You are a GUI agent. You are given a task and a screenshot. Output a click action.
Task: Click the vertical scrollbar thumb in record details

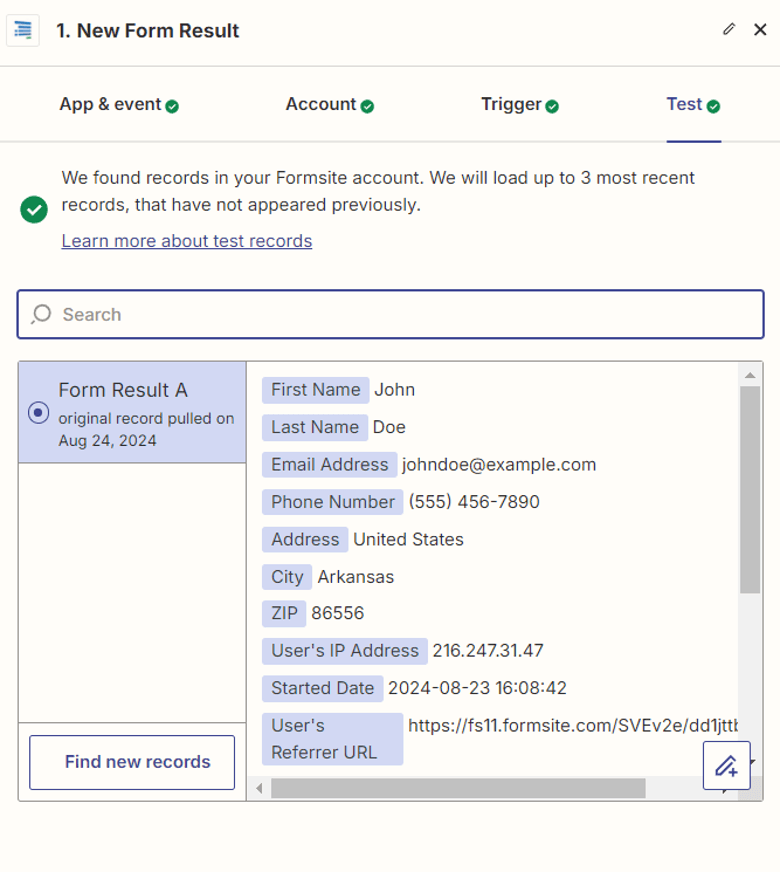(x=750, y=490)
